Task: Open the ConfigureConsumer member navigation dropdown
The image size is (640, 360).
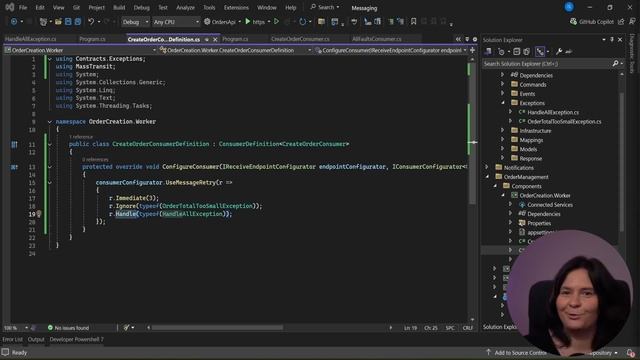Action: tap(391, 50)
